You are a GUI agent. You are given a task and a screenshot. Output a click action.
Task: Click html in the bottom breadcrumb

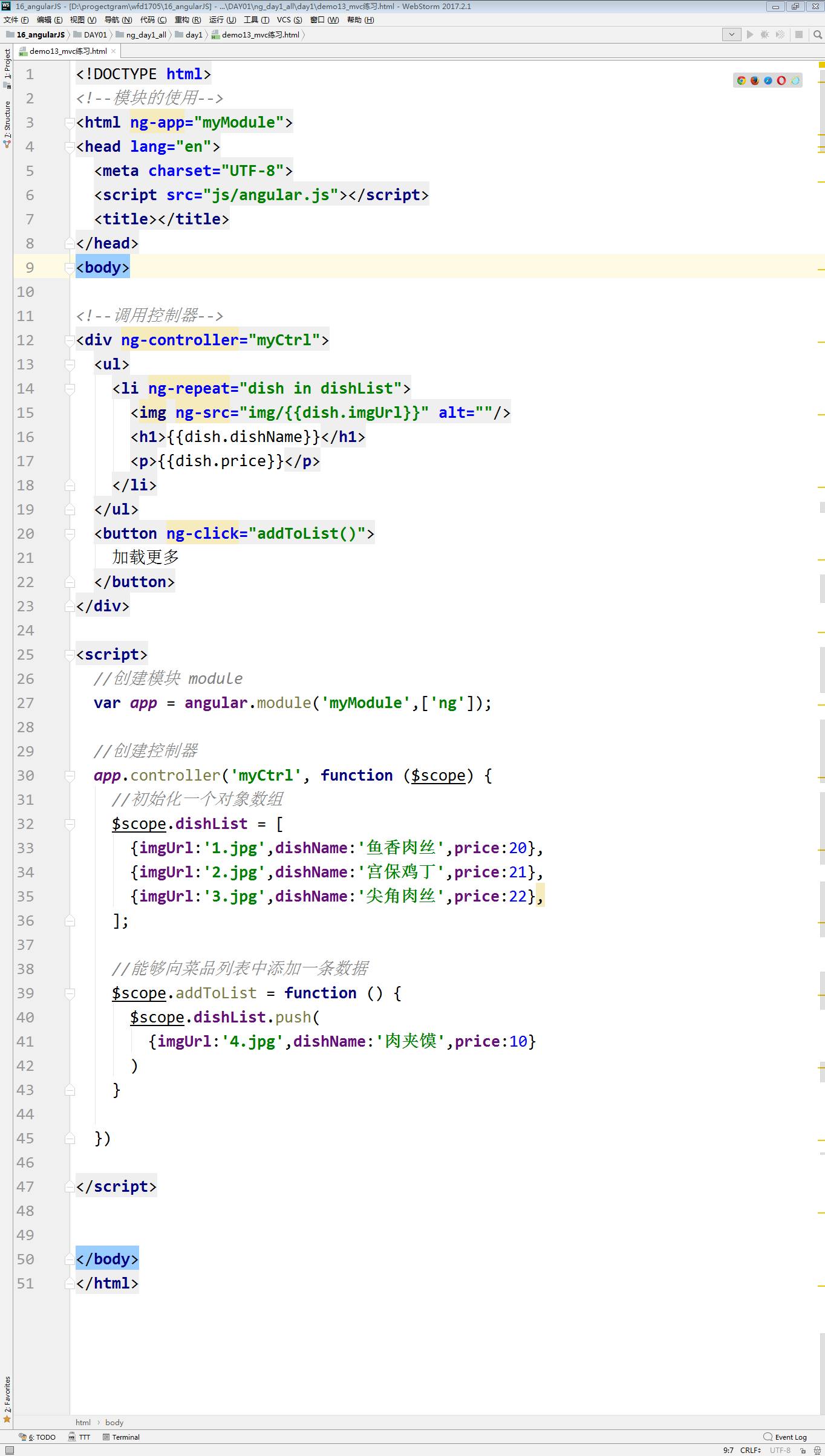click(x=83, y=1422)
